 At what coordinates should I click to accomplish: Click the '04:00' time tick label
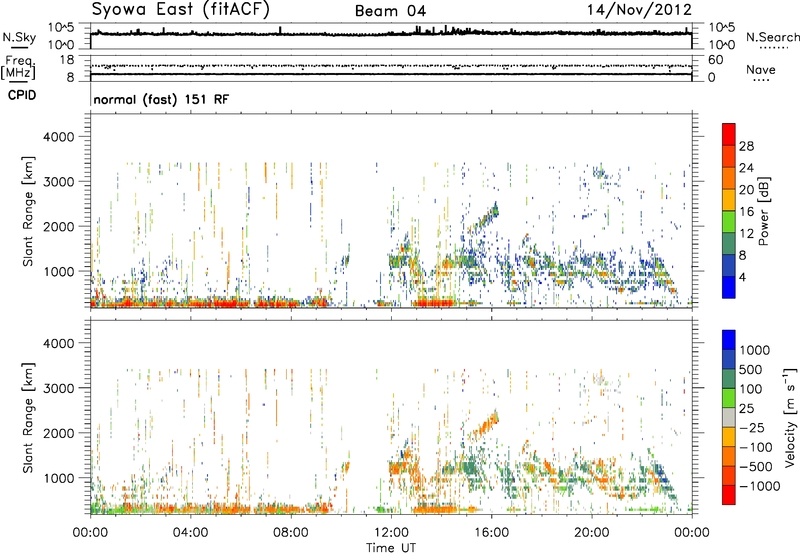(x=190, y=533)
